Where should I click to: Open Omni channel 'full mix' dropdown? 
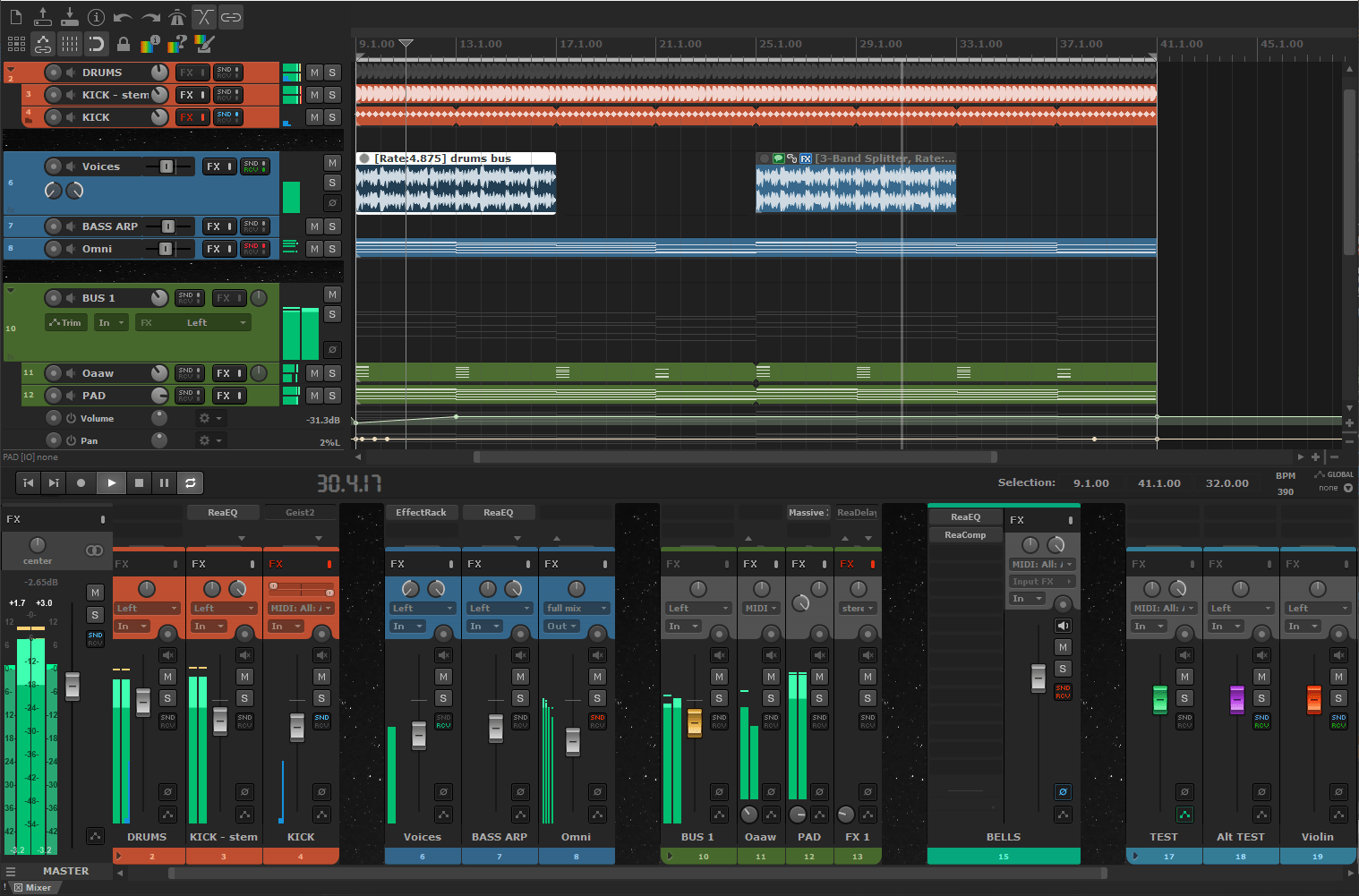[x=577, y=609]
